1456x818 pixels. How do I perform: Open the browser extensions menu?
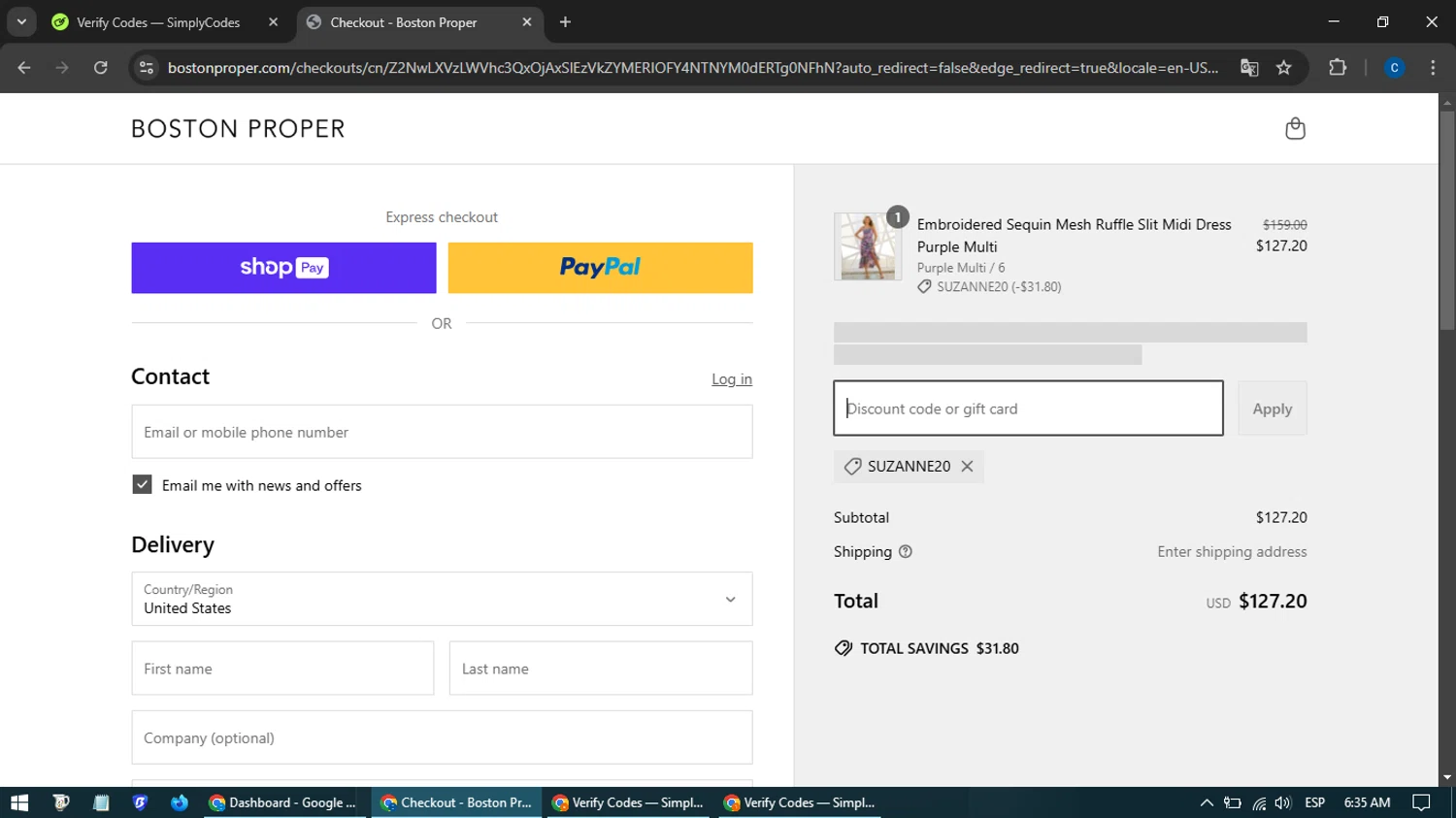coord(1338,68)
